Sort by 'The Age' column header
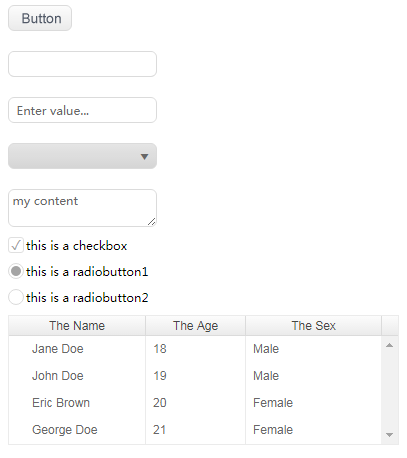Screen dimensions: 407x458 click(x=196, y=326)
